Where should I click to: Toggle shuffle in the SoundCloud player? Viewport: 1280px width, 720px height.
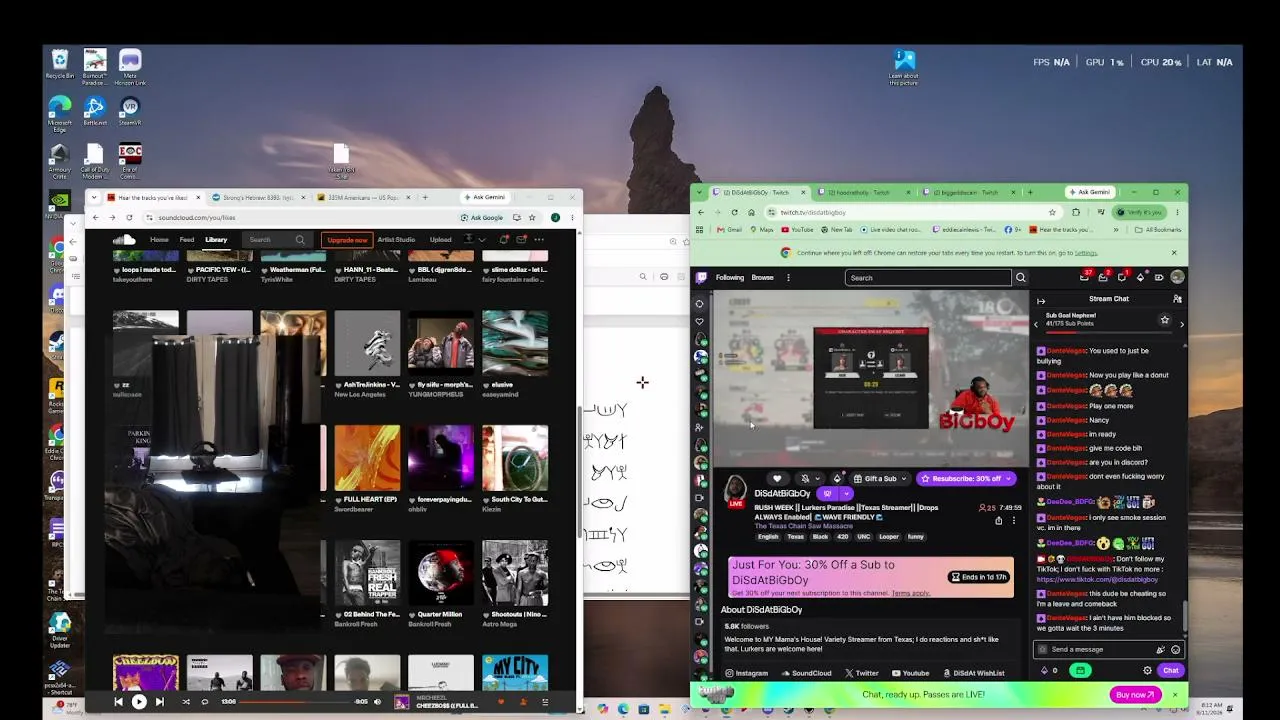pyautogui.click(x=186, y=702)
